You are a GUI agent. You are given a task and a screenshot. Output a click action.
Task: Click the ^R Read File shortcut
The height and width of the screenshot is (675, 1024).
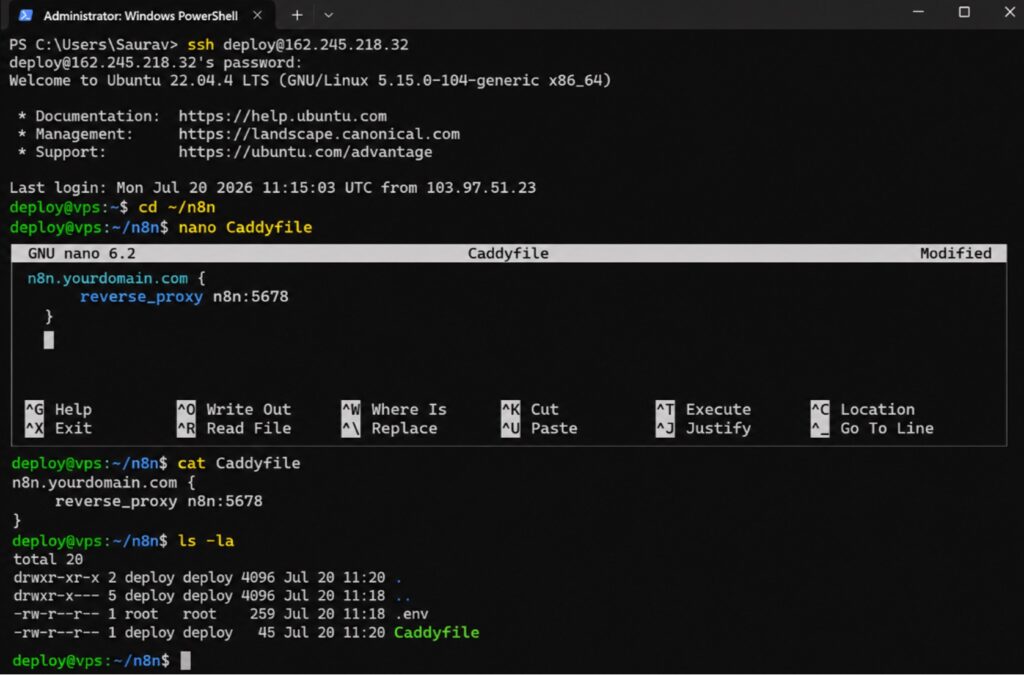234,428
